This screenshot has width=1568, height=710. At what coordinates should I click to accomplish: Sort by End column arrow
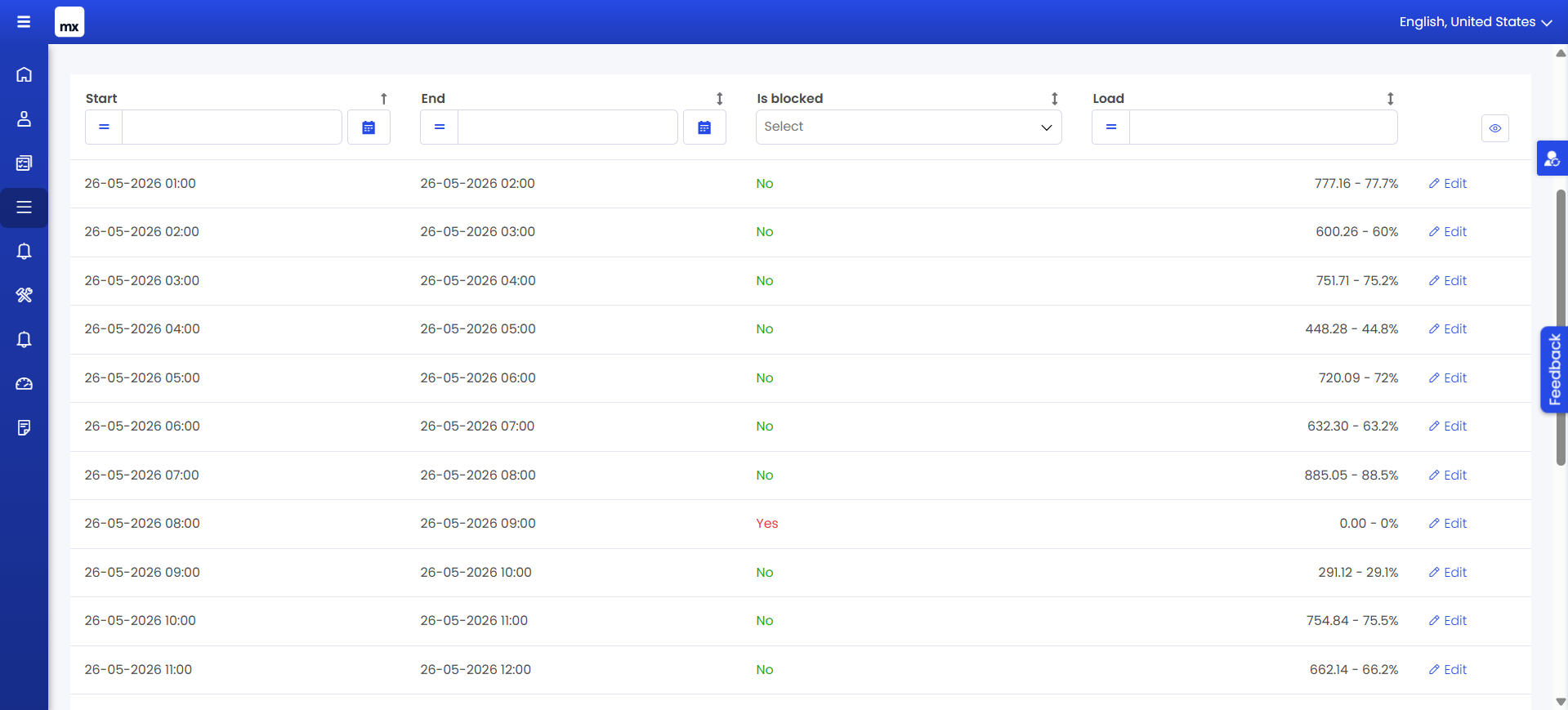pos(720,99)
